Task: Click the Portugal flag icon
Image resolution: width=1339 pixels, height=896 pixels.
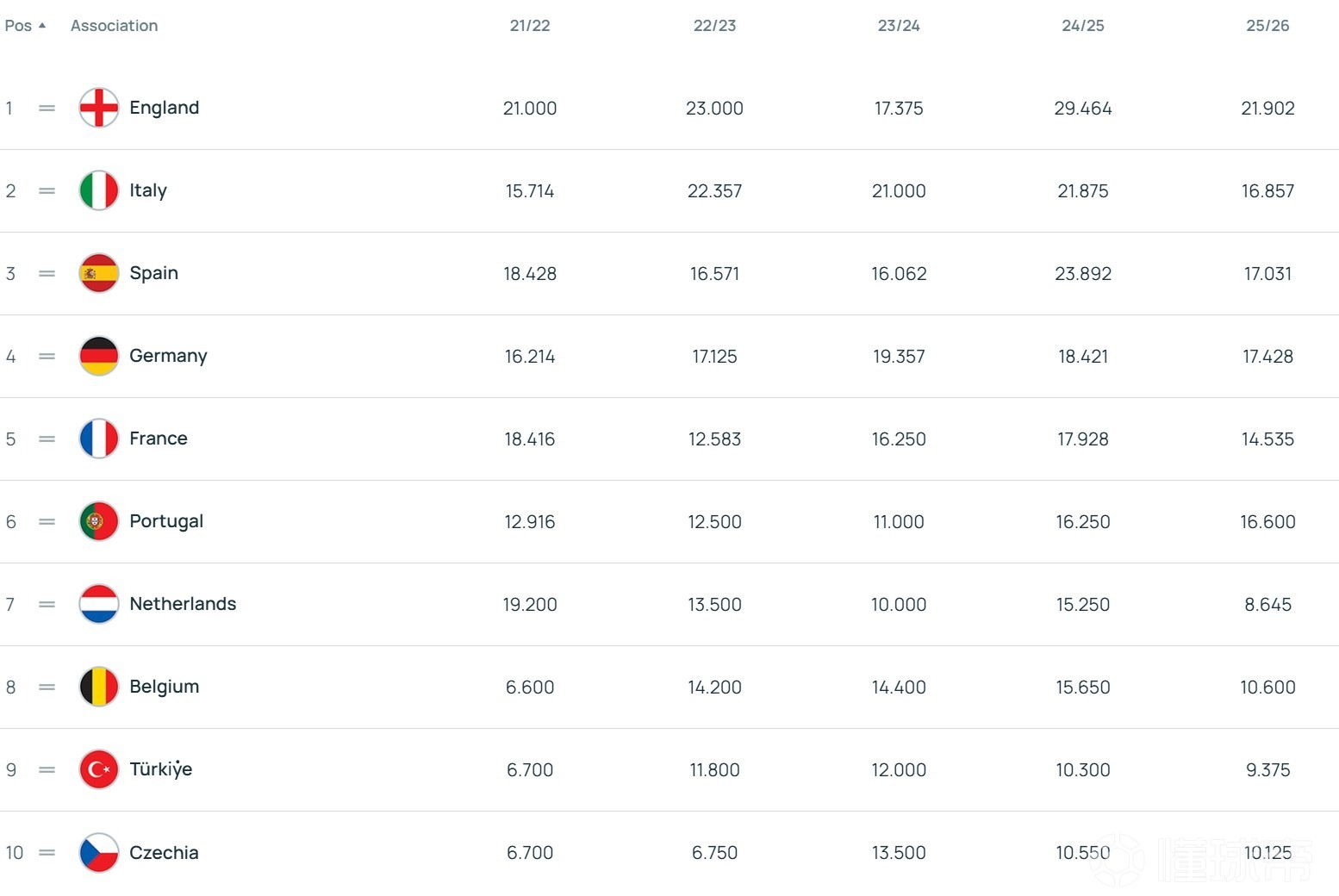Action: point(99,521)
